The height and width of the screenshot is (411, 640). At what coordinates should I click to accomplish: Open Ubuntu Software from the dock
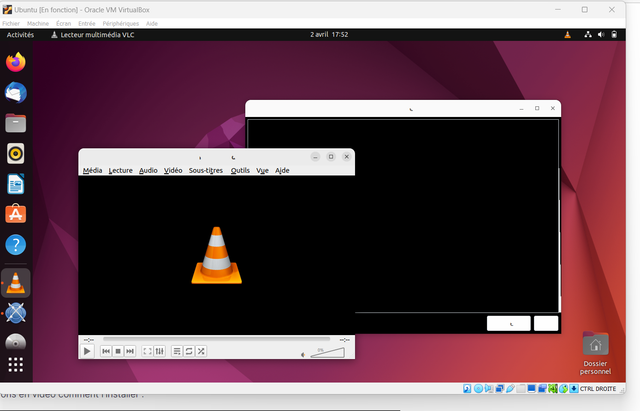[16, 214]
